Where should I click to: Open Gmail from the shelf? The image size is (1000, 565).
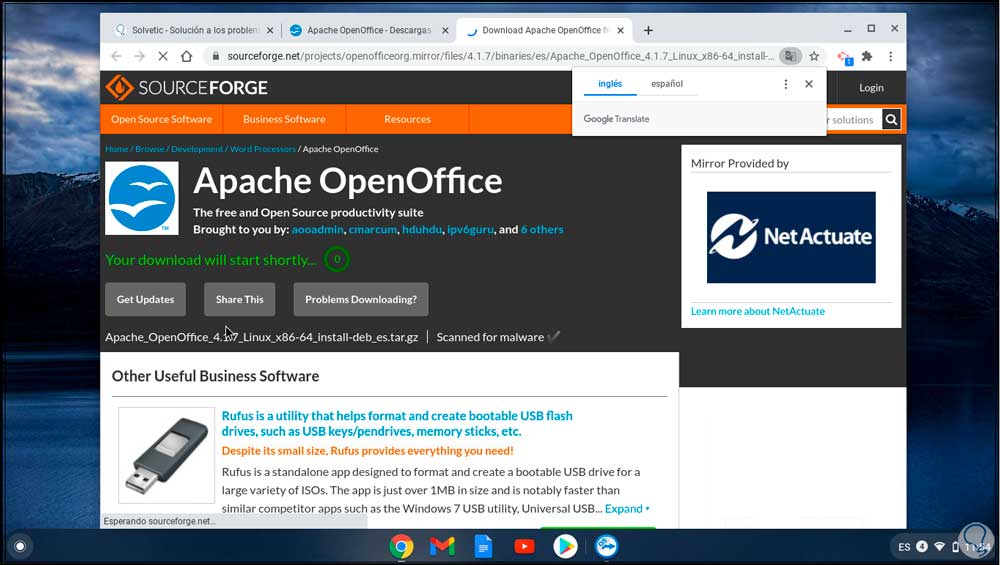(442, 547)
